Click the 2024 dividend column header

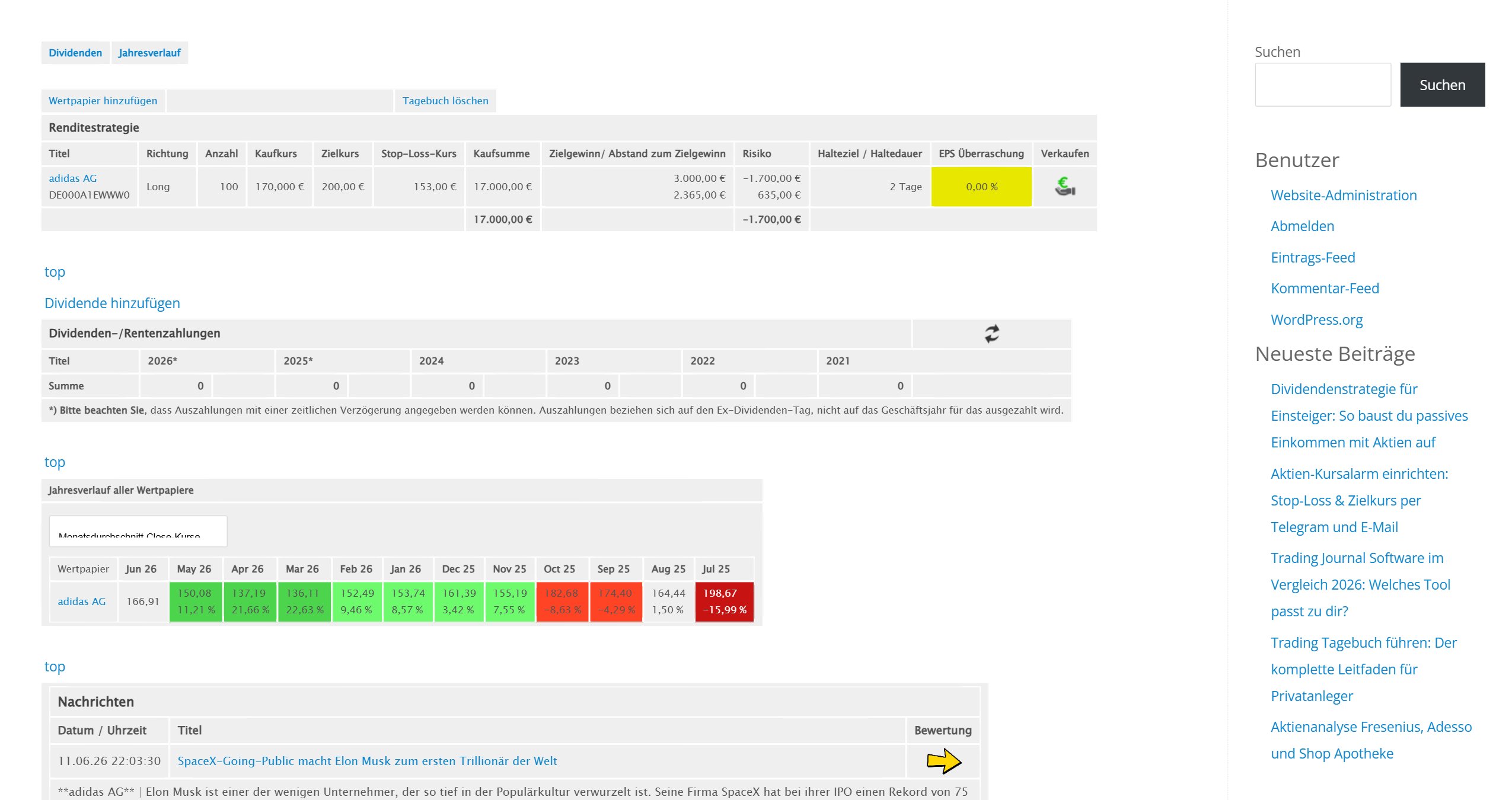(478, 361)
